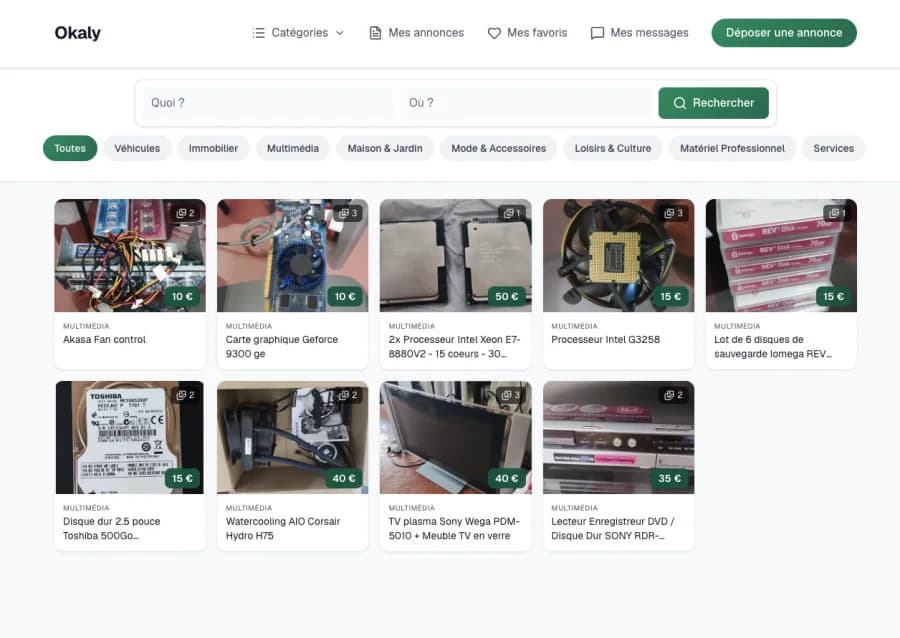Select the Multimédia category filter
Viewport: 900px width, 638px height.
coord(293,148)
